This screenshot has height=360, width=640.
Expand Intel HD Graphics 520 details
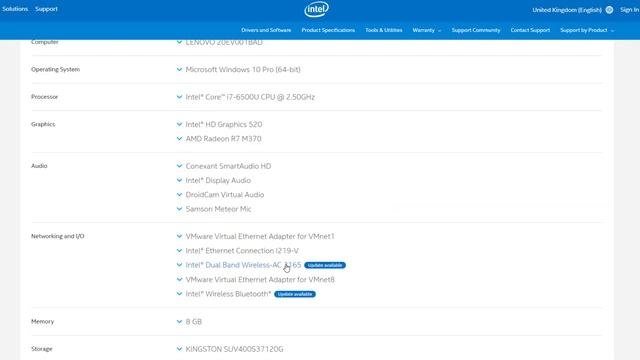click(179, 124)
